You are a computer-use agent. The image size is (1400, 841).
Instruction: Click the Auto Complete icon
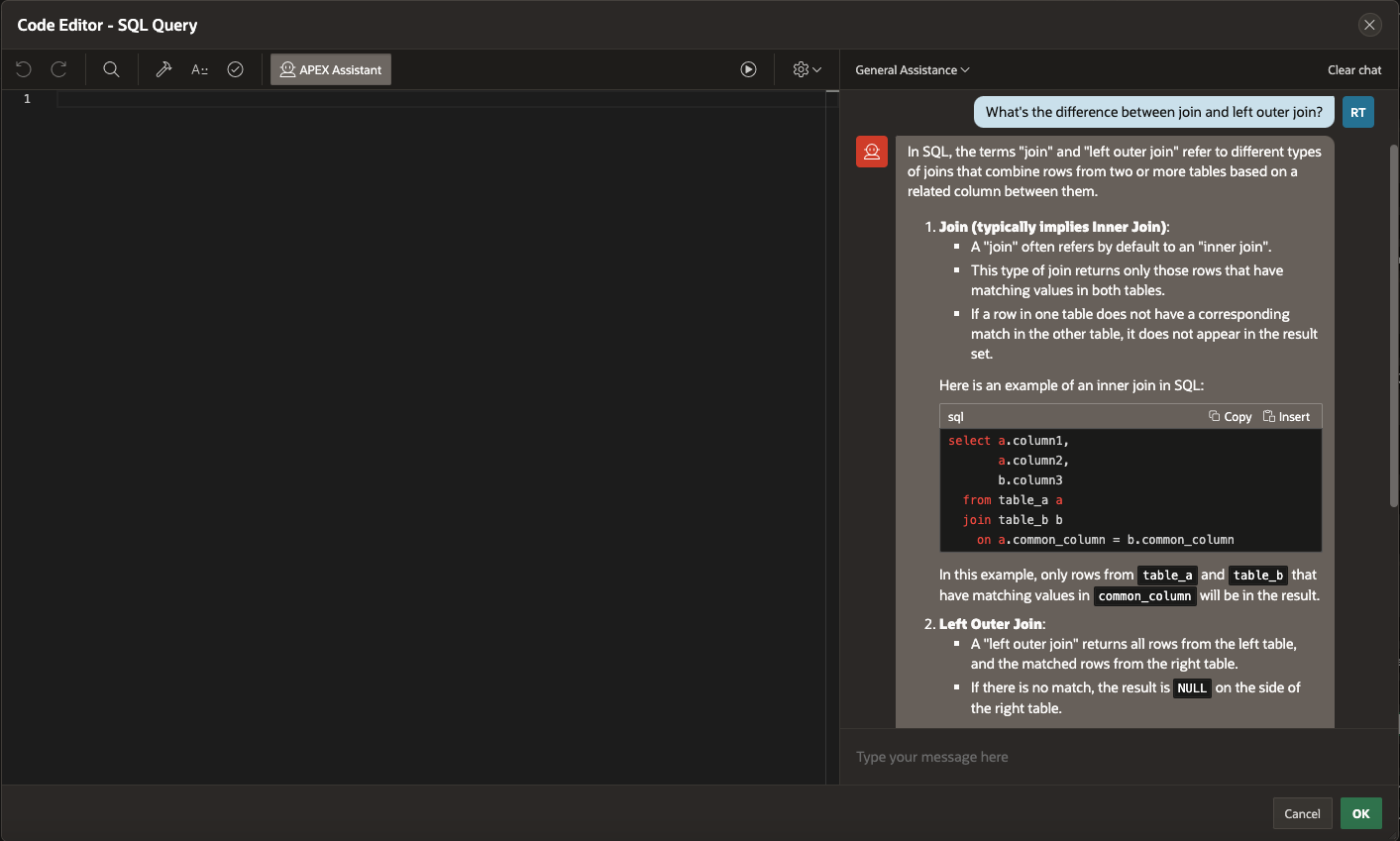point(200,69)
